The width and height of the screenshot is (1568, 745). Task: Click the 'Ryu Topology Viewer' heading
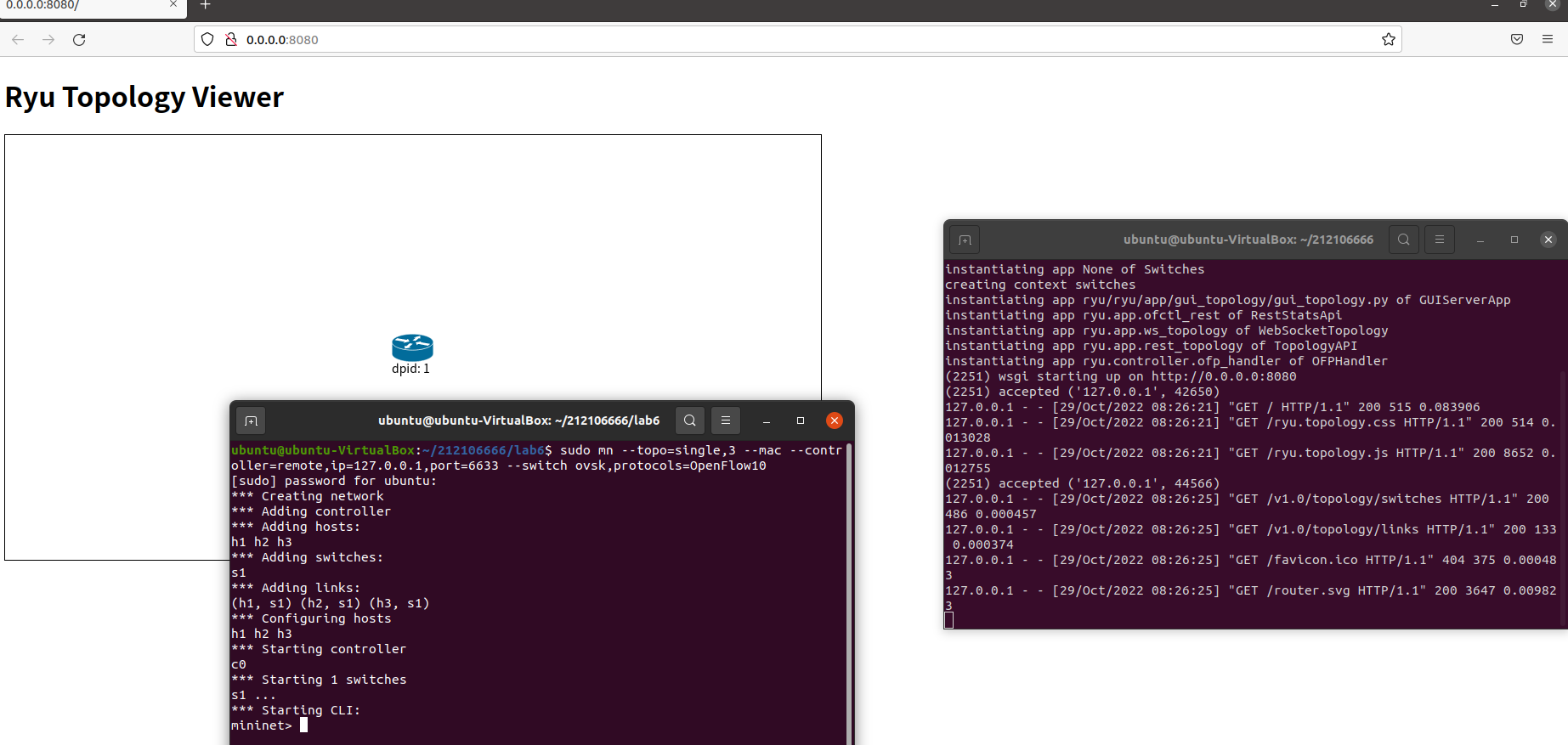pyautogui.click(x=144, y=98)
